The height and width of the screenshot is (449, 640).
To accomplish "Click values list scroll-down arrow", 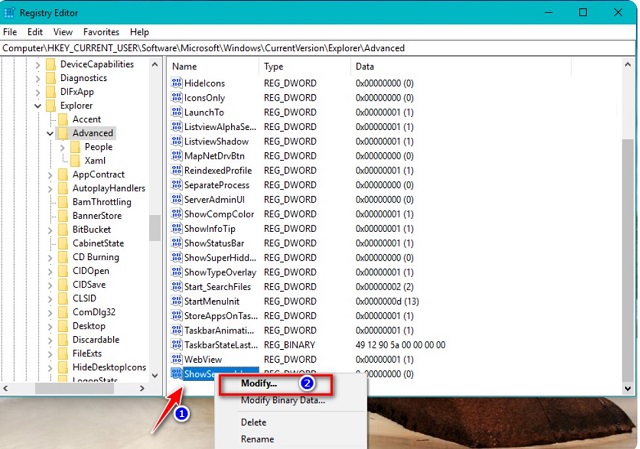I will pos(628,388).
